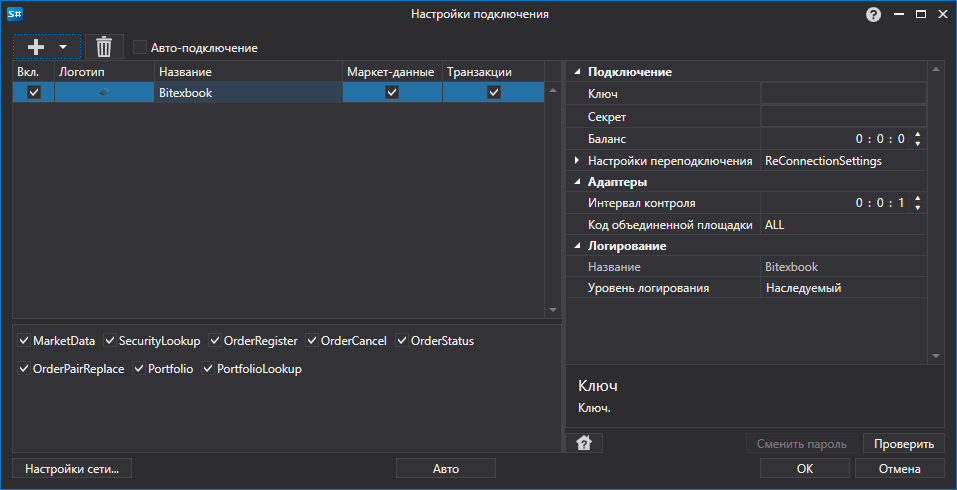The height and width of the screenshot is (490, 957).
Task: Expand Настройки переподключения settings
Action: (x=577, y=160)
